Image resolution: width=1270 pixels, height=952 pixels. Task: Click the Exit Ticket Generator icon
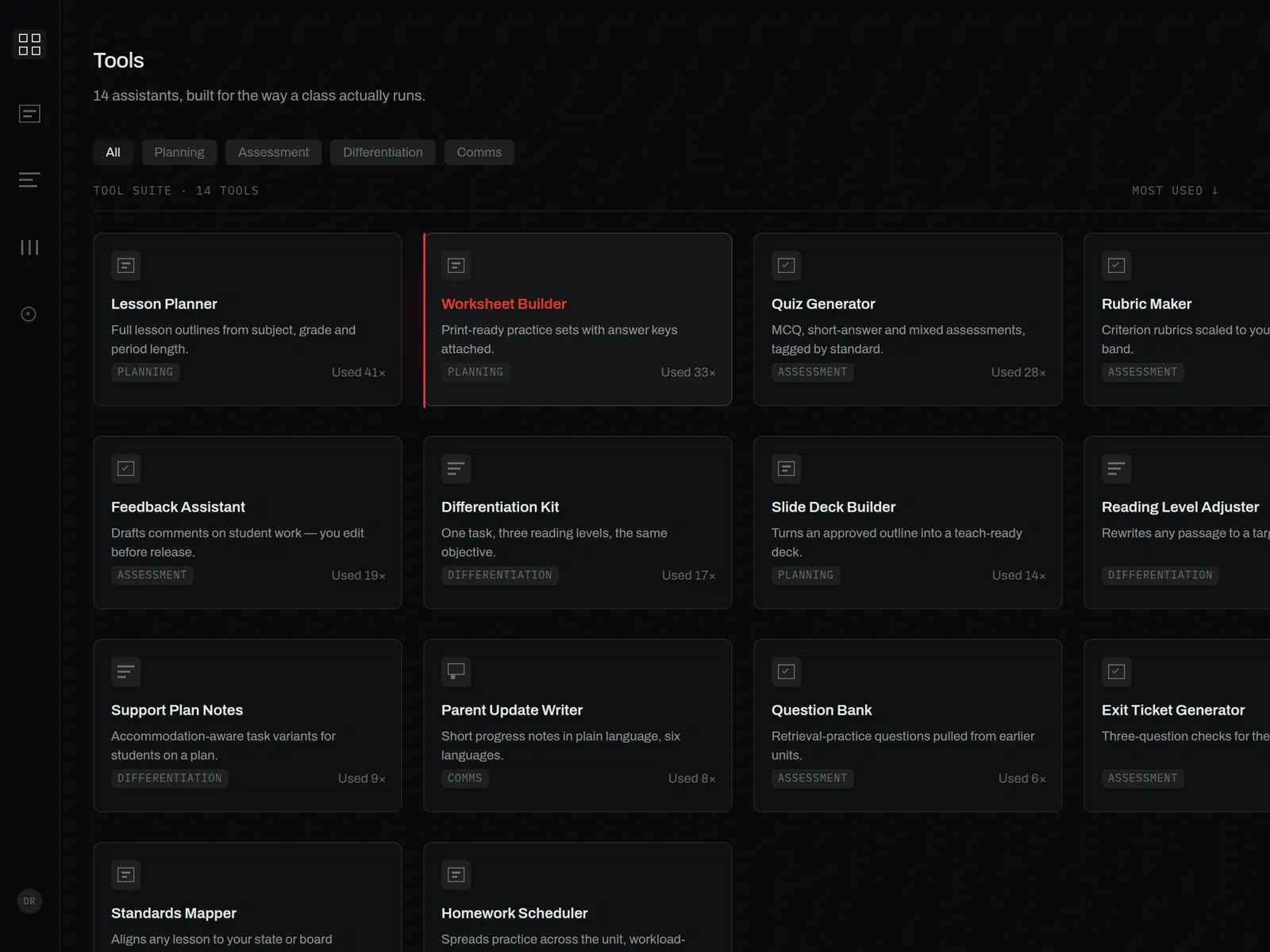point(1117,672)
